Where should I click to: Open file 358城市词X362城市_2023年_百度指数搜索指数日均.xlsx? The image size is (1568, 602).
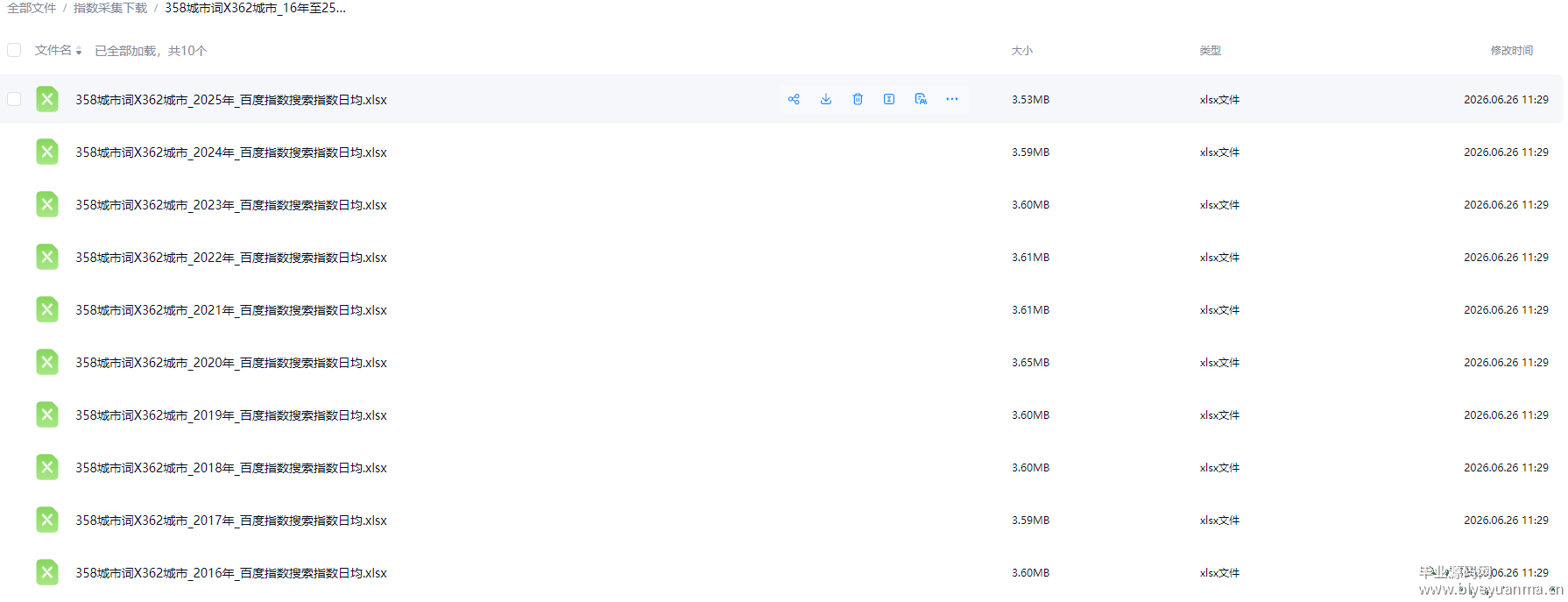231,205
